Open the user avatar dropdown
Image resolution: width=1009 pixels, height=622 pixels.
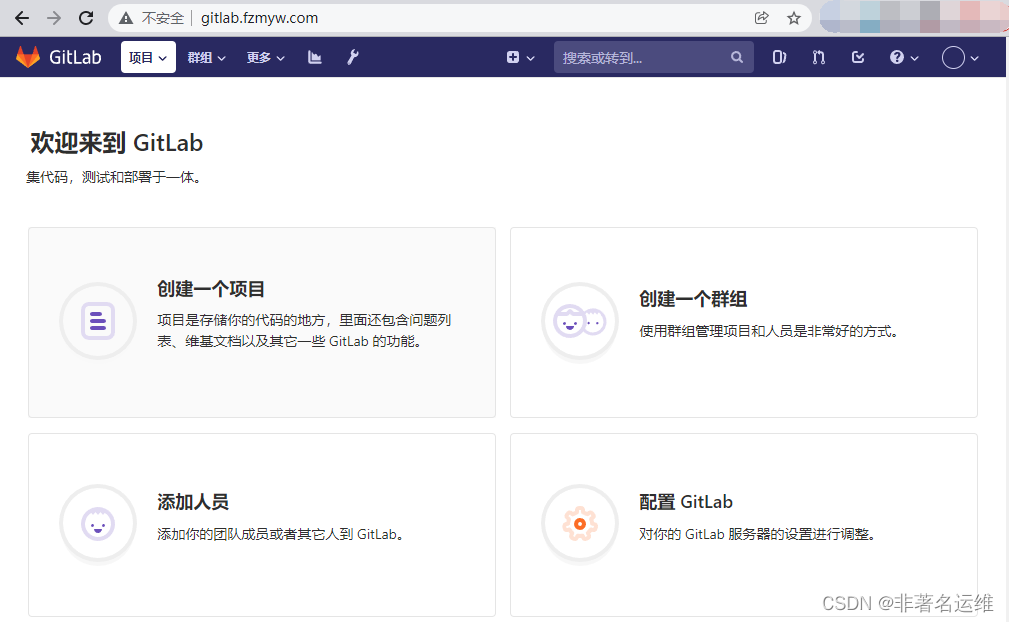click(960, 57)
